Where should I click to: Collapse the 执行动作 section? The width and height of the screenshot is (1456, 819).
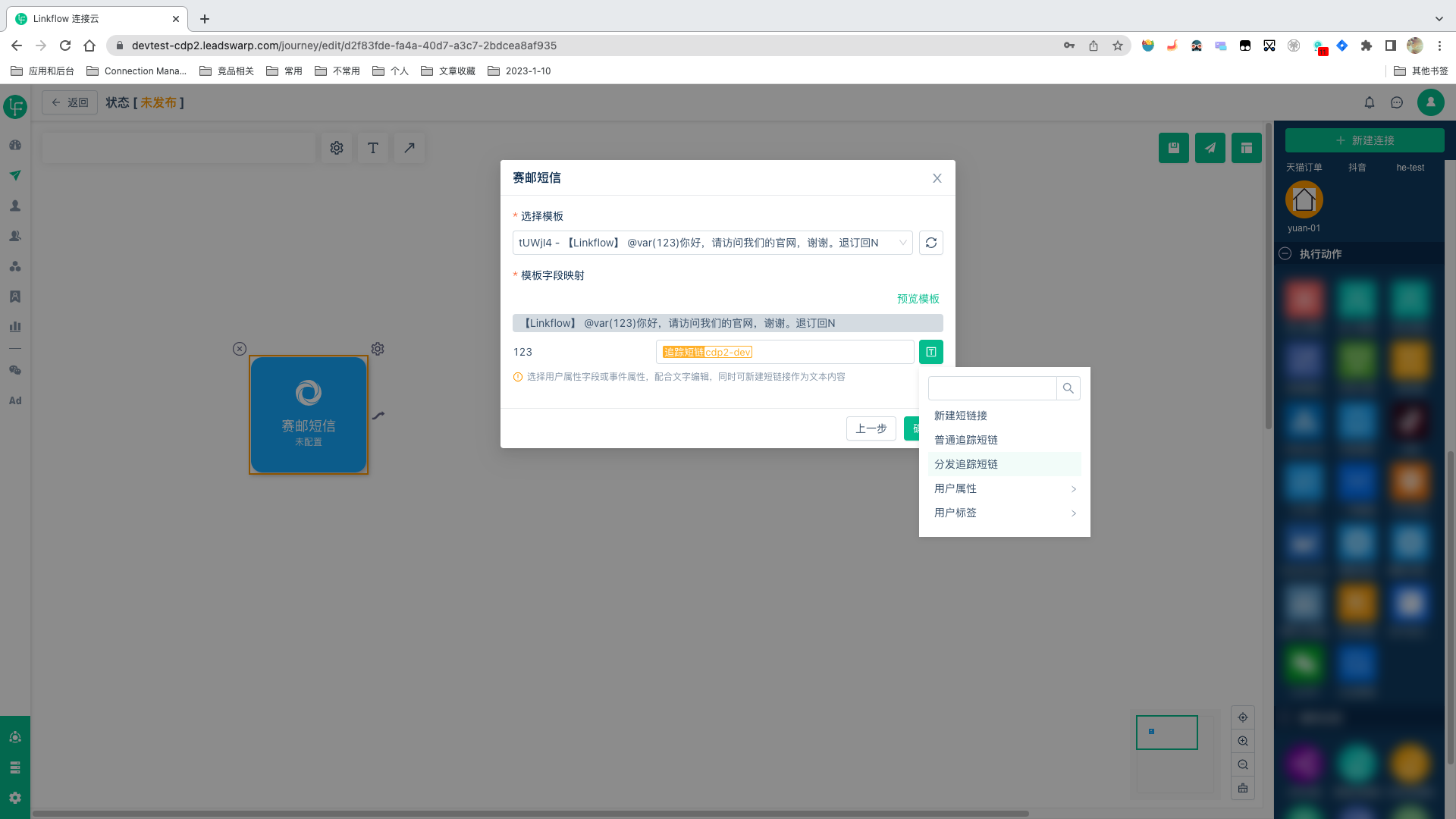click(1285, 254)
